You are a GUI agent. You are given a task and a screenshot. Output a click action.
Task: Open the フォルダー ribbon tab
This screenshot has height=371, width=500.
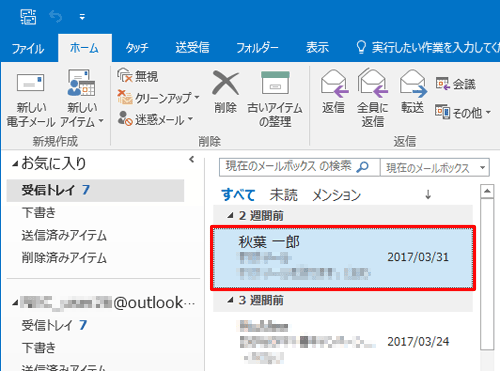257,48
